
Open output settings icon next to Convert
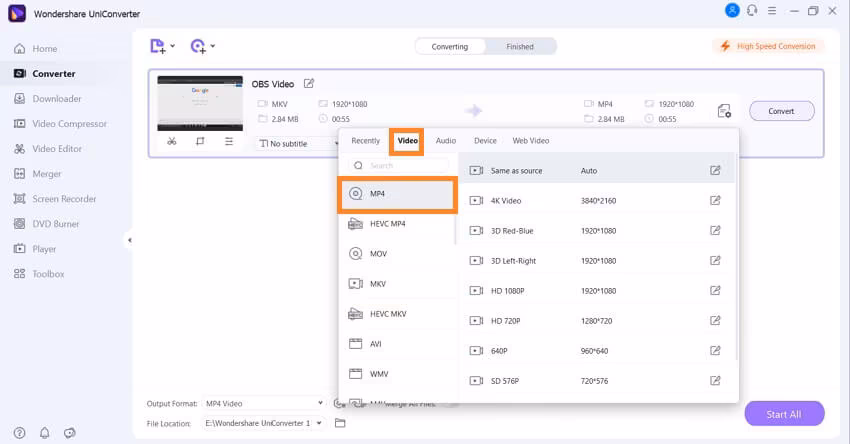click(x=724, y=111)
